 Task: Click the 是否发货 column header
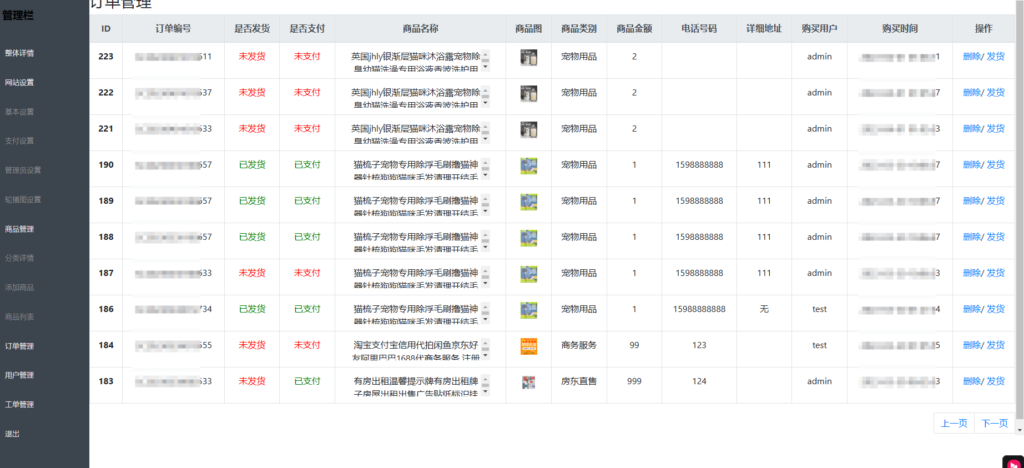[x=252, y=29]
